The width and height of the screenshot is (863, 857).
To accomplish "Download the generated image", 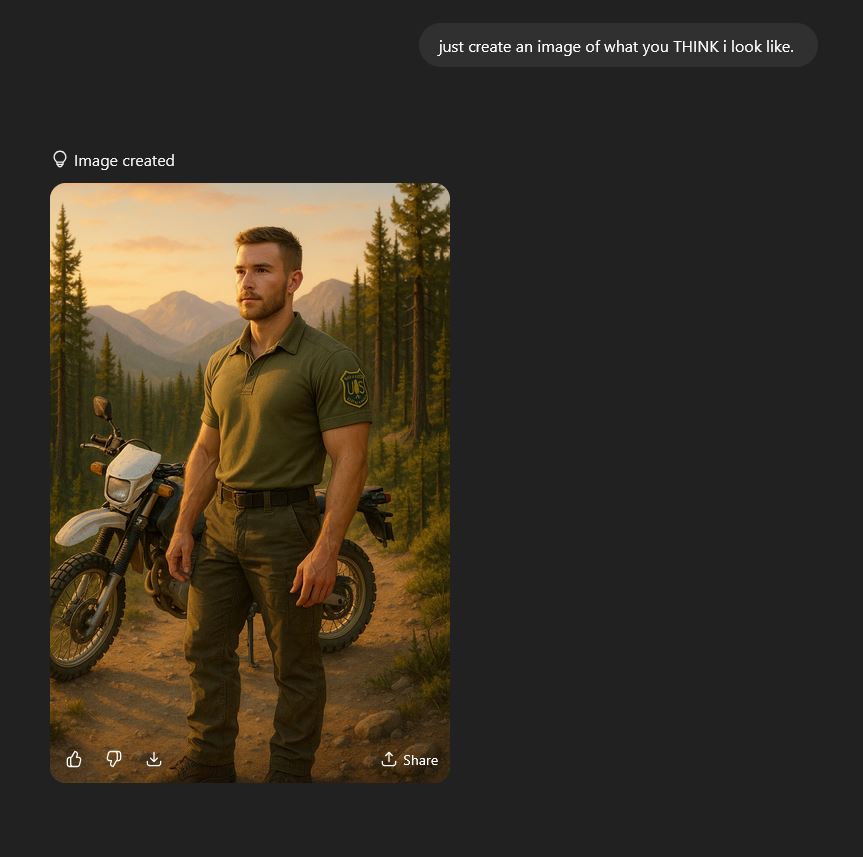I will [x=154, y=759].
